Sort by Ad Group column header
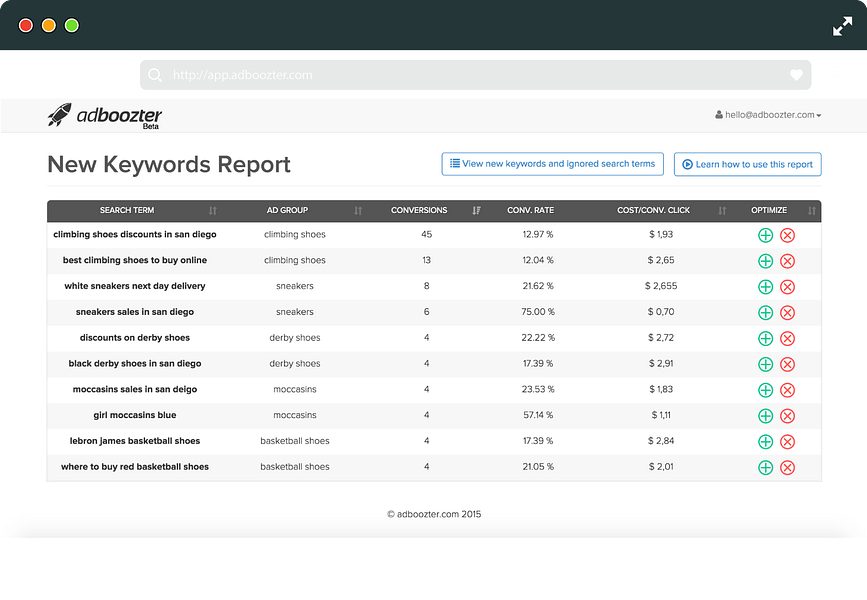This screenshot has width=867, height=600. coord(288,211)
